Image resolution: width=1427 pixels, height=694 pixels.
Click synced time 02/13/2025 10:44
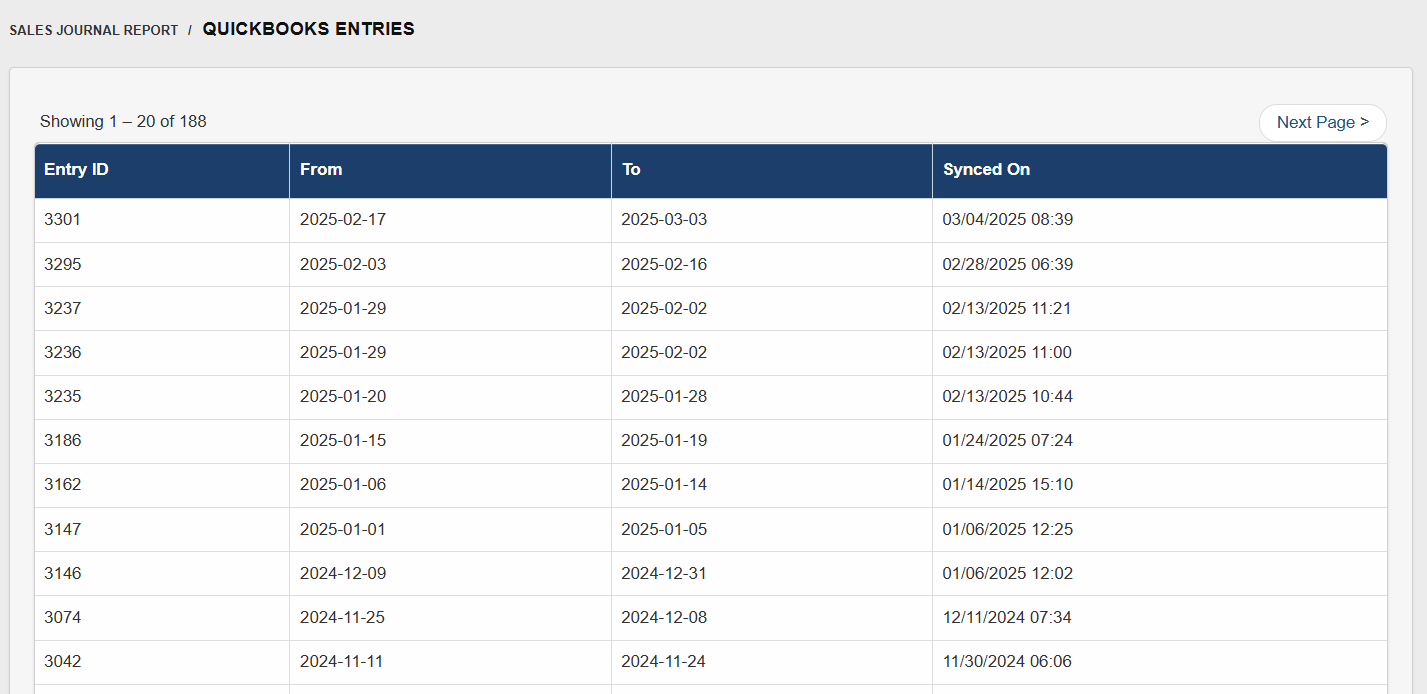click(1008, 396)
